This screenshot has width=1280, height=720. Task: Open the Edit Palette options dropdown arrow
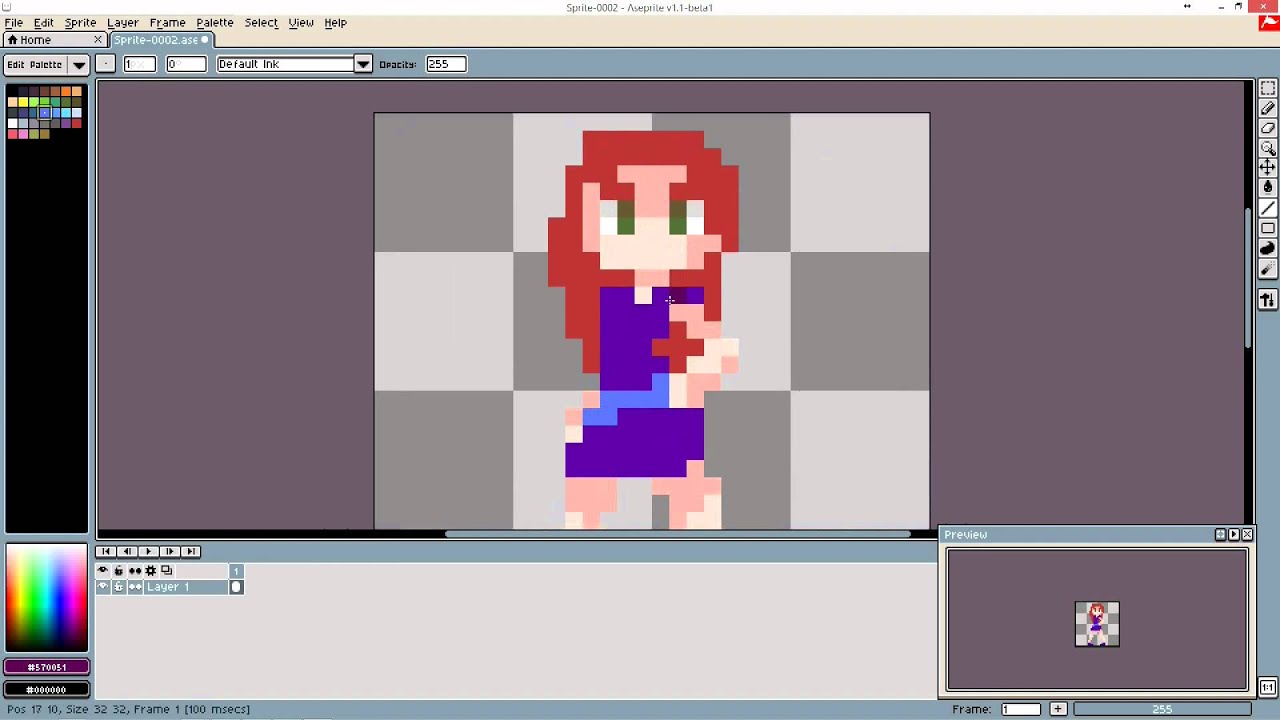point(78,64)
